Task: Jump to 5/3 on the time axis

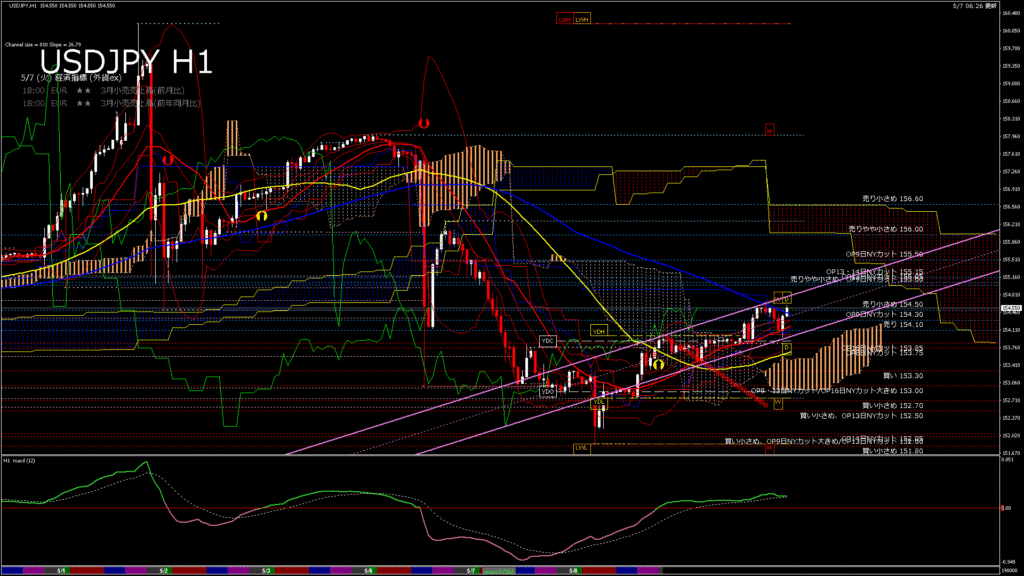Action: click(265, 570)
